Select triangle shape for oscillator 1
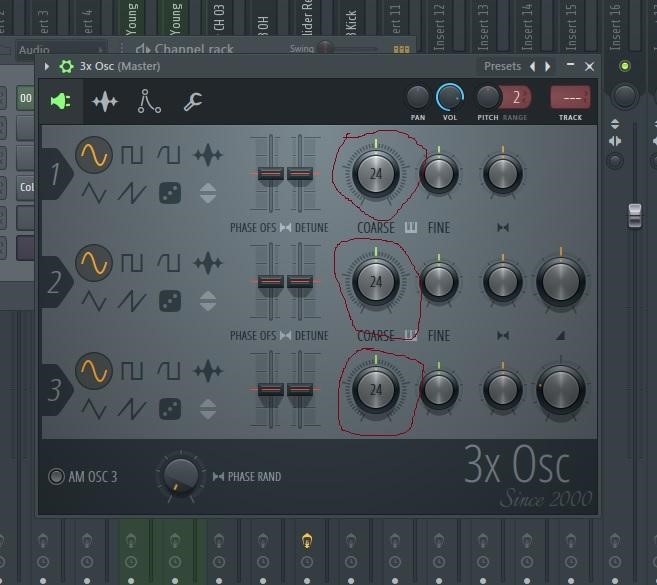This screenshot has width=657, height=585. click(94, 193)
